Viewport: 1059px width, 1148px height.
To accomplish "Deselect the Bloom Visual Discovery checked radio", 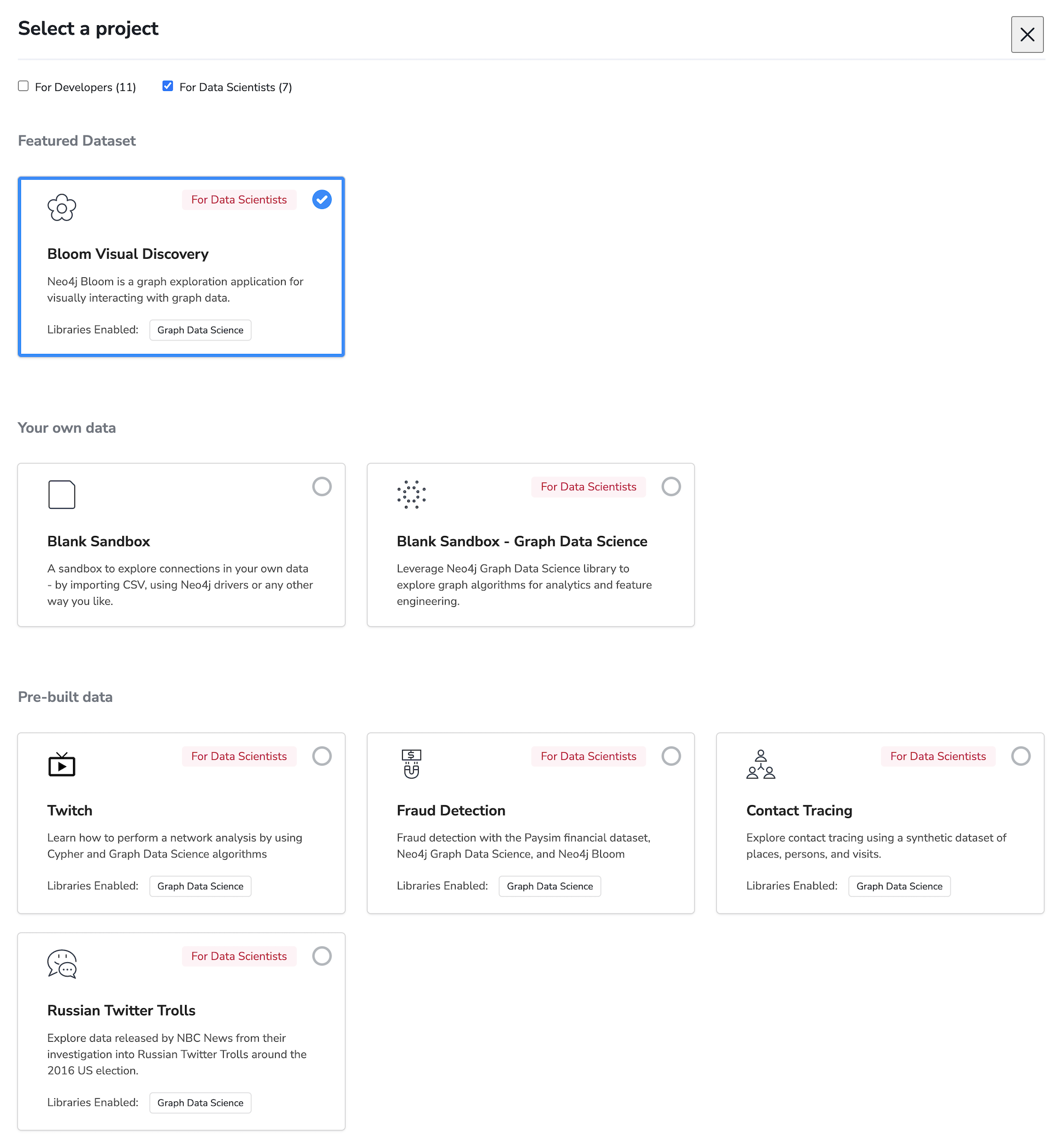I will tap(322, 200).
